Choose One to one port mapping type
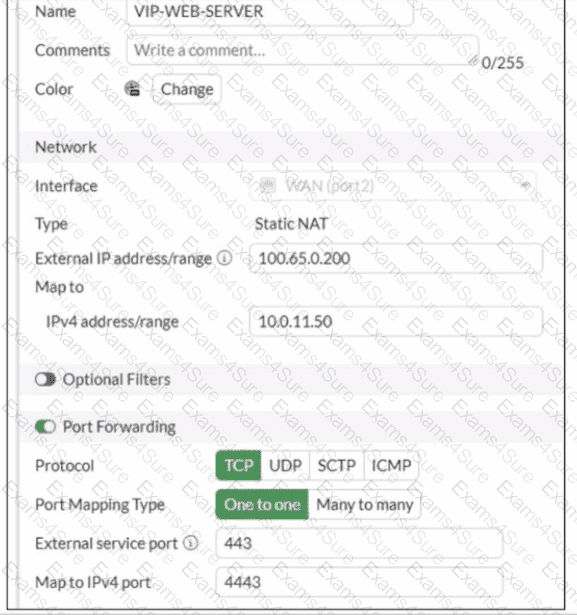Image resolution: width=577 pixels, height=615 pixels. (262, 504)
